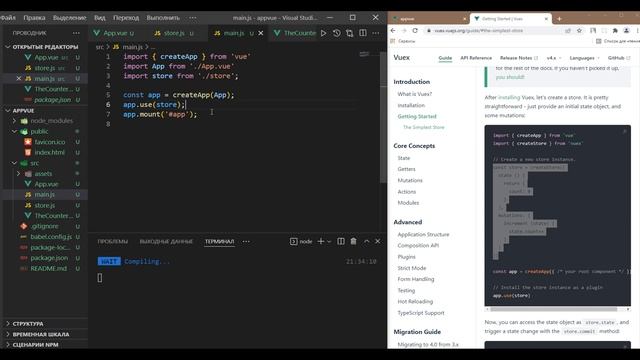Open the Run (Выполнить) menu

point(163,18)
